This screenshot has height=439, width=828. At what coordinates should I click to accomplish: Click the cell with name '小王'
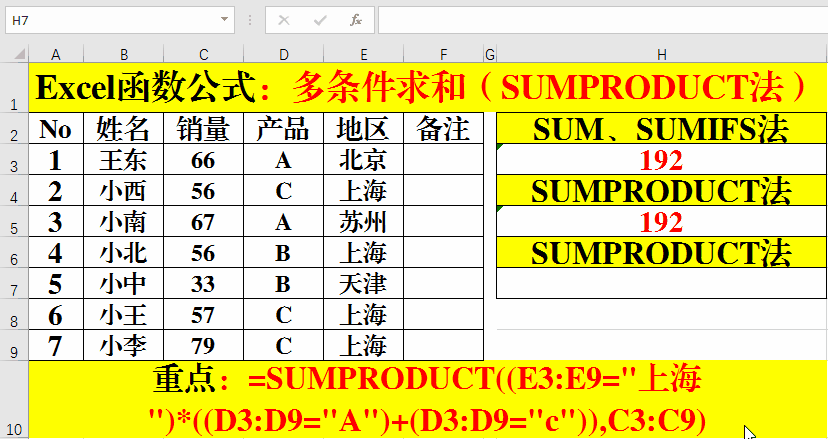coord(124,314)
